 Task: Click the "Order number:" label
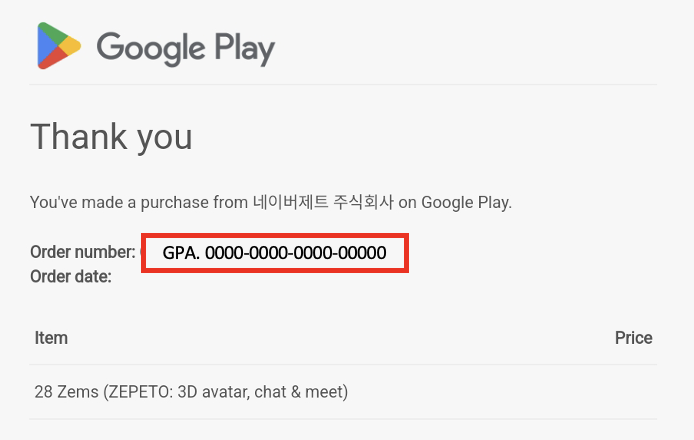click(83, 252)
